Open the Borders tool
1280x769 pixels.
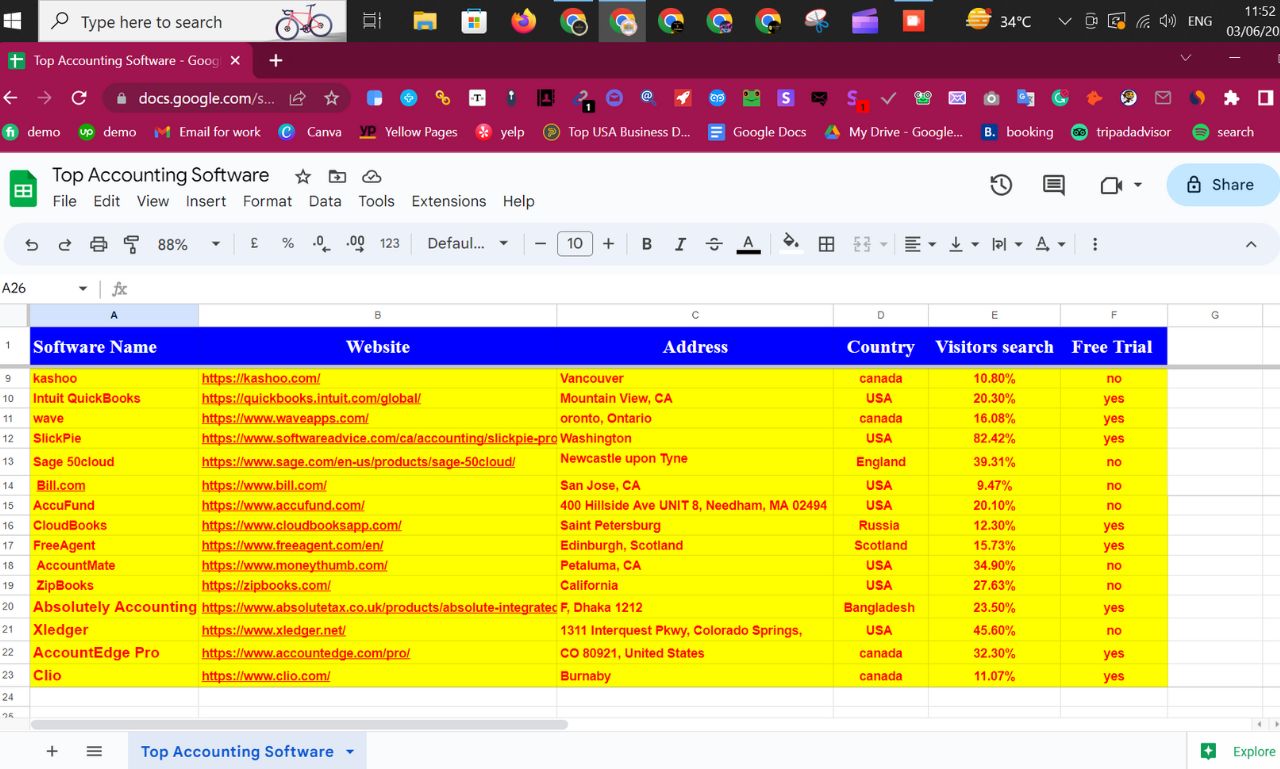pyautogui.click(x=826, y=243)
